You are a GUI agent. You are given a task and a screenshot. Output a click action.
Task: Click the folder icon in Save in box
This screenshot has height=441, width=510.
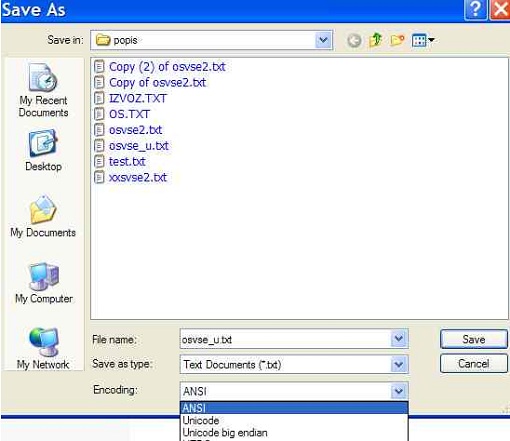[103, 40]
